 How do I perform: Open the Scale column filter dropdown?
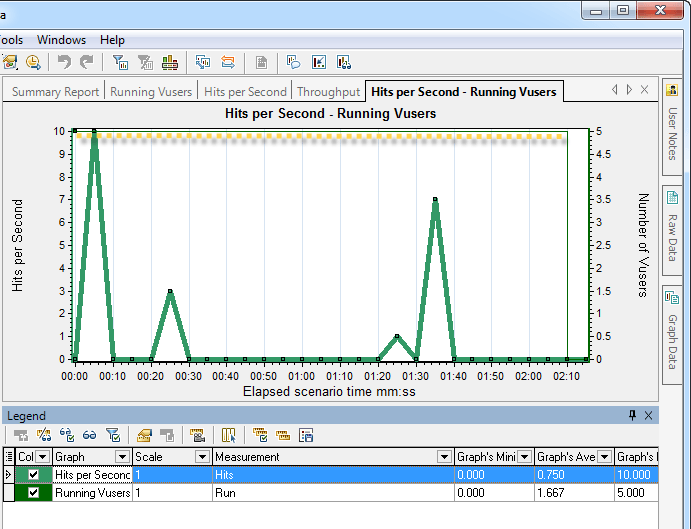201,457
